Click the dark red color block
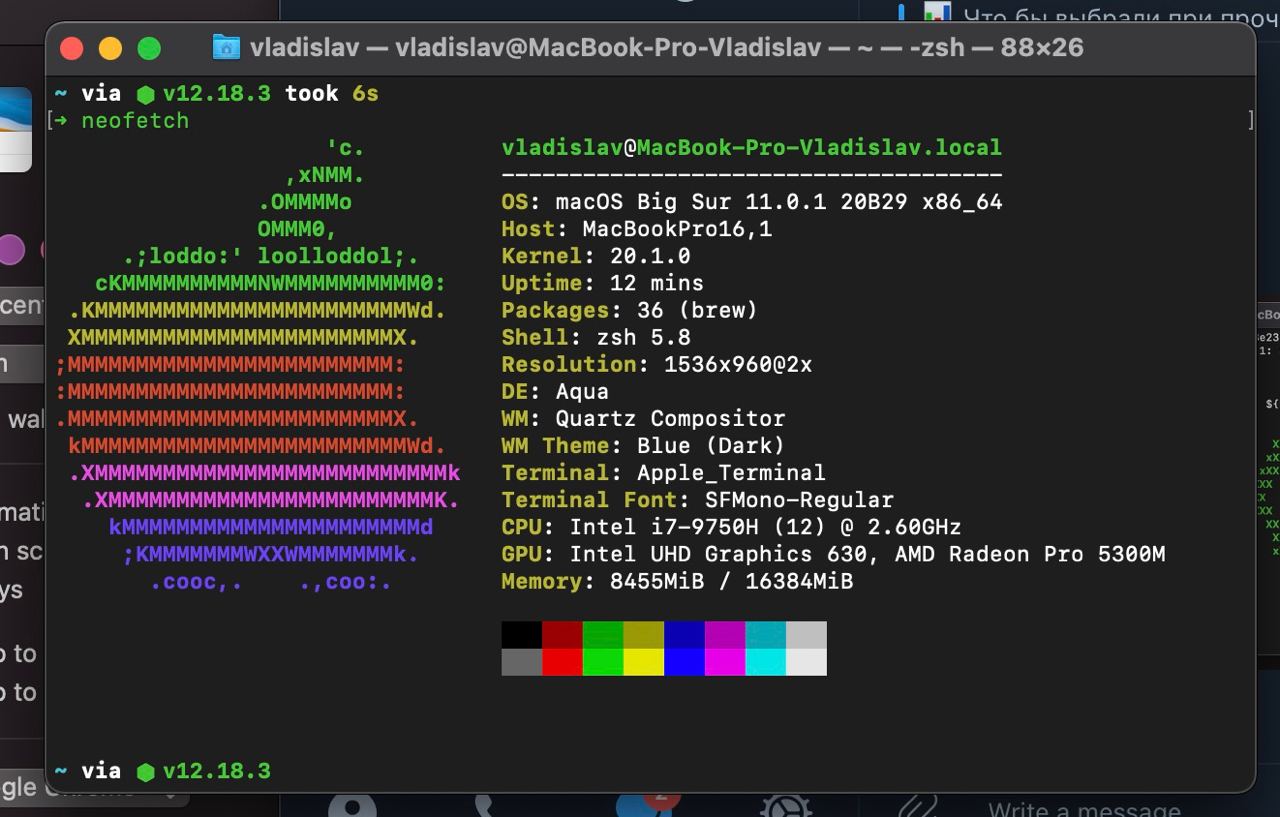This screenshot has width=1280, height=817. [562, 635]
